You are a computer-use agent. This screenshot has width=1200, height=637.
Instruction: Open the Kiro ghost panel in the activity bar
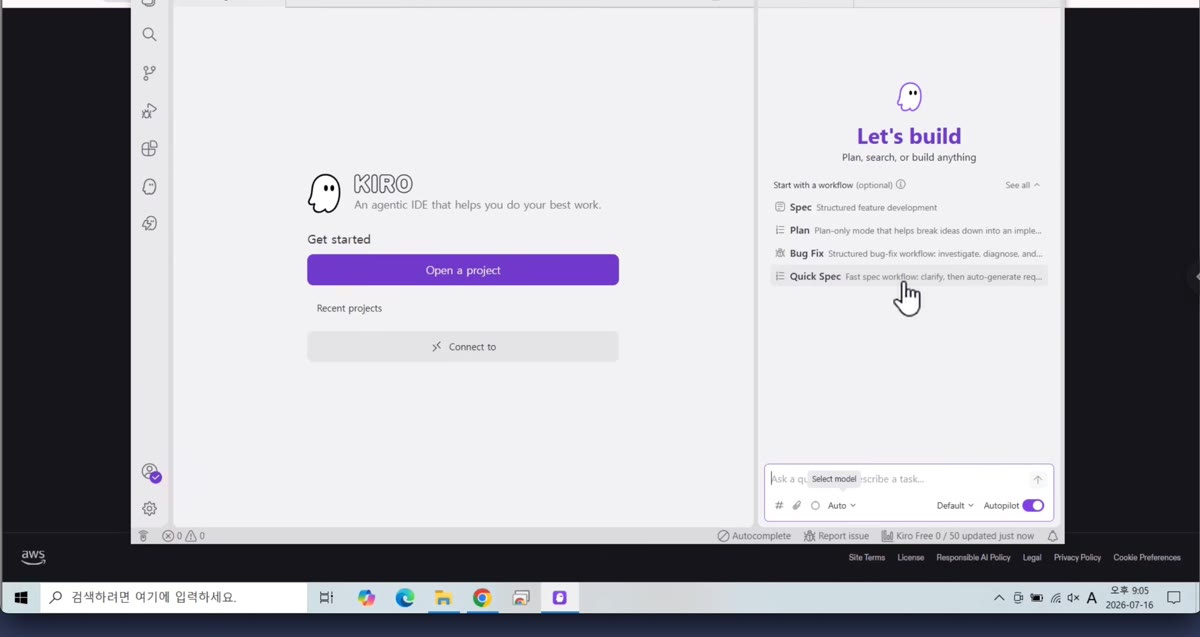149,187
